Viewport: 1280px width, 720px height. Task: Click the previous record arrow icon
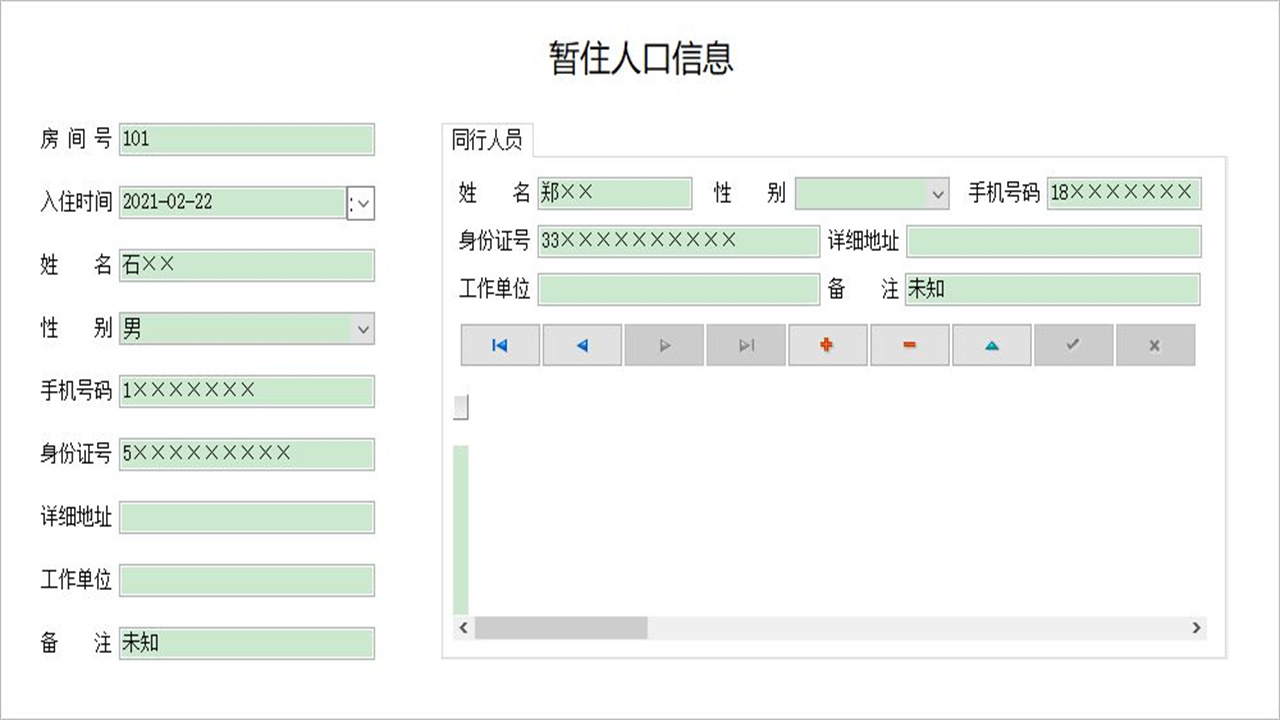(x=581, y=345)
